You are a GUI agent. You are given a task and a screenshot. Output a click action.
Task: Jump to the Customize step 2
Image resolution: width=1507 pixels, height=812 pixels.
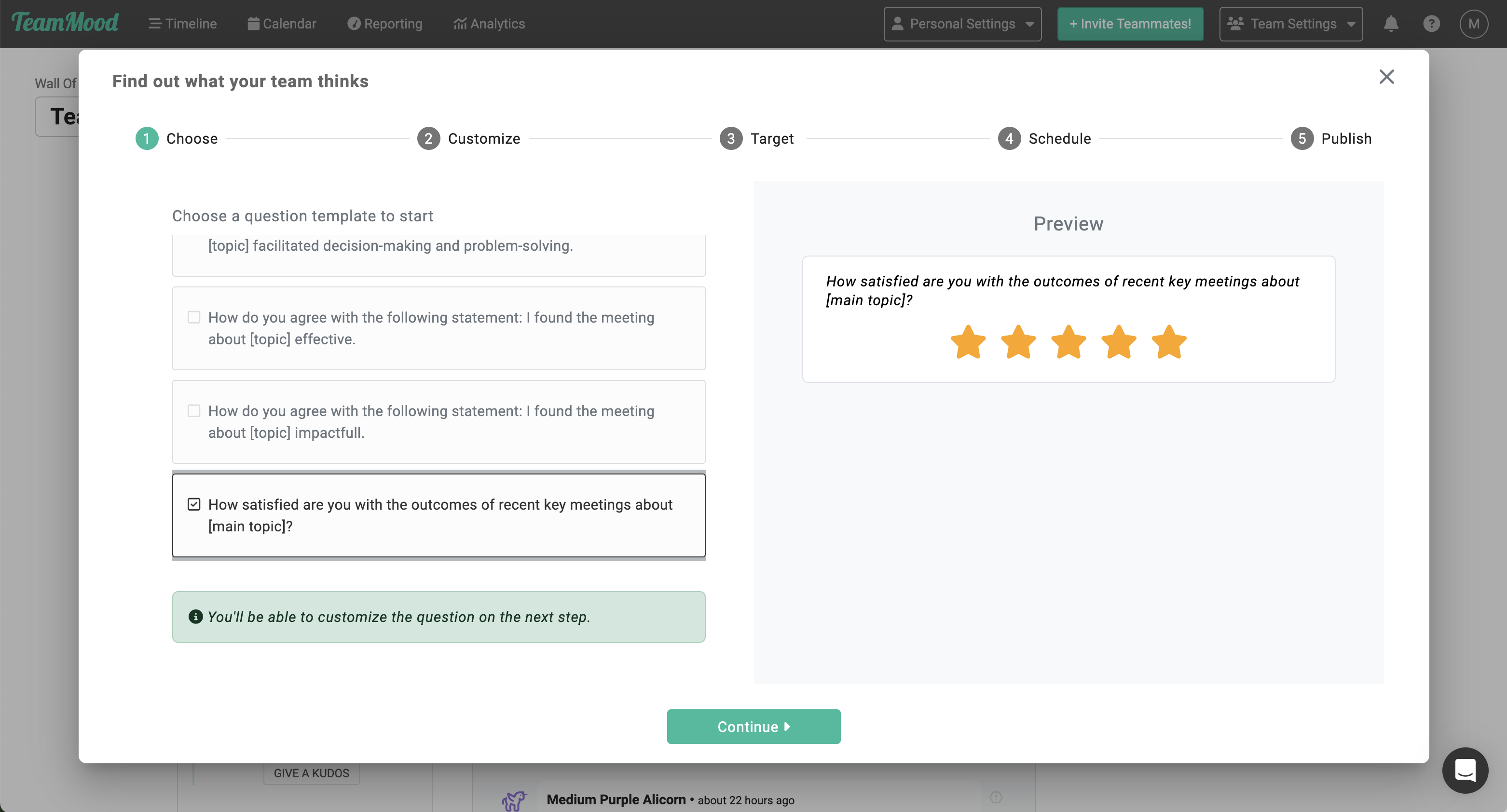(x=468, y=138)
